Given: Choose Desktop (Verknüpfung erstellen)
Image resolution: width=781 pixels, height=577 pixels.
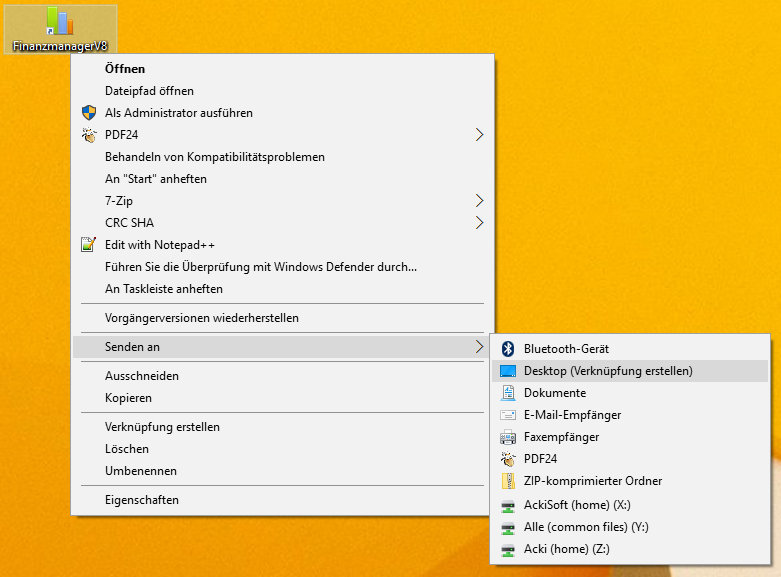Looking at the screenshot, I should pyautogui.click(x=630, y=371).
